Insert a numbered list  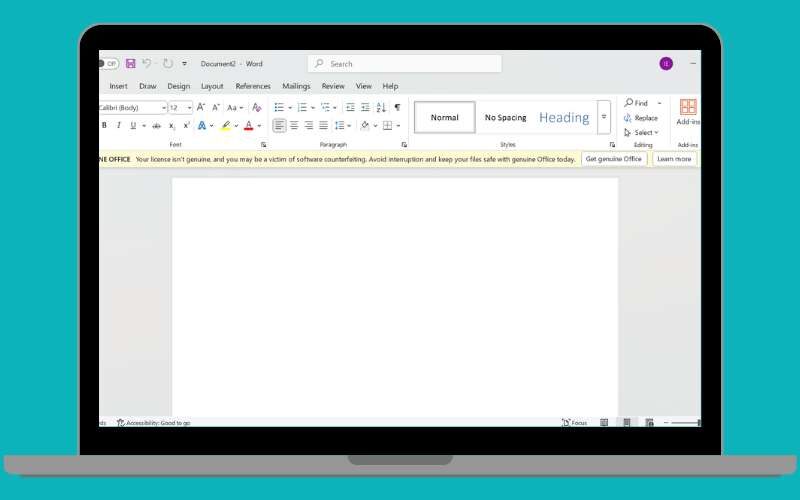click(x=302, y=107)
